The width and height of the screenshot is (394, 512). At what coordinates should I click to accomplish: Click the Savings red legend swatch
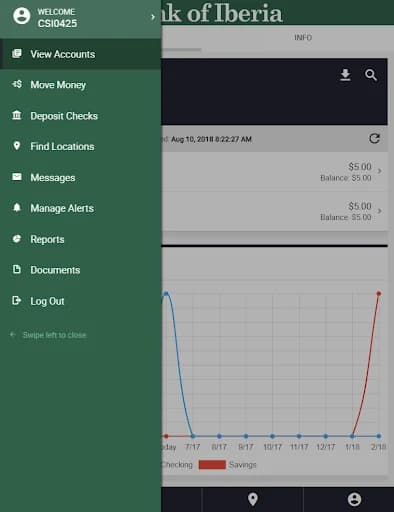click(x=212, y=464)
